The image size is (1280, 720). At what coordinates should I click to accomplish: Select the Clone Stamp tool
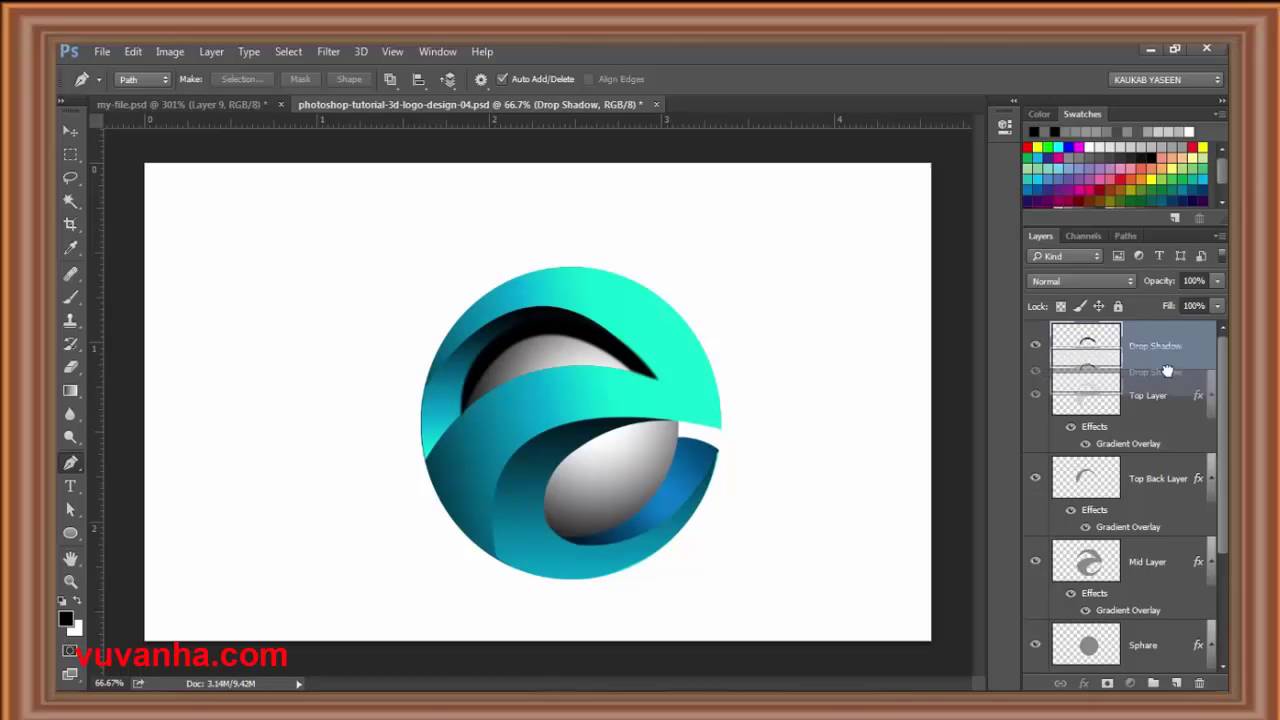[x=70, y=321]
